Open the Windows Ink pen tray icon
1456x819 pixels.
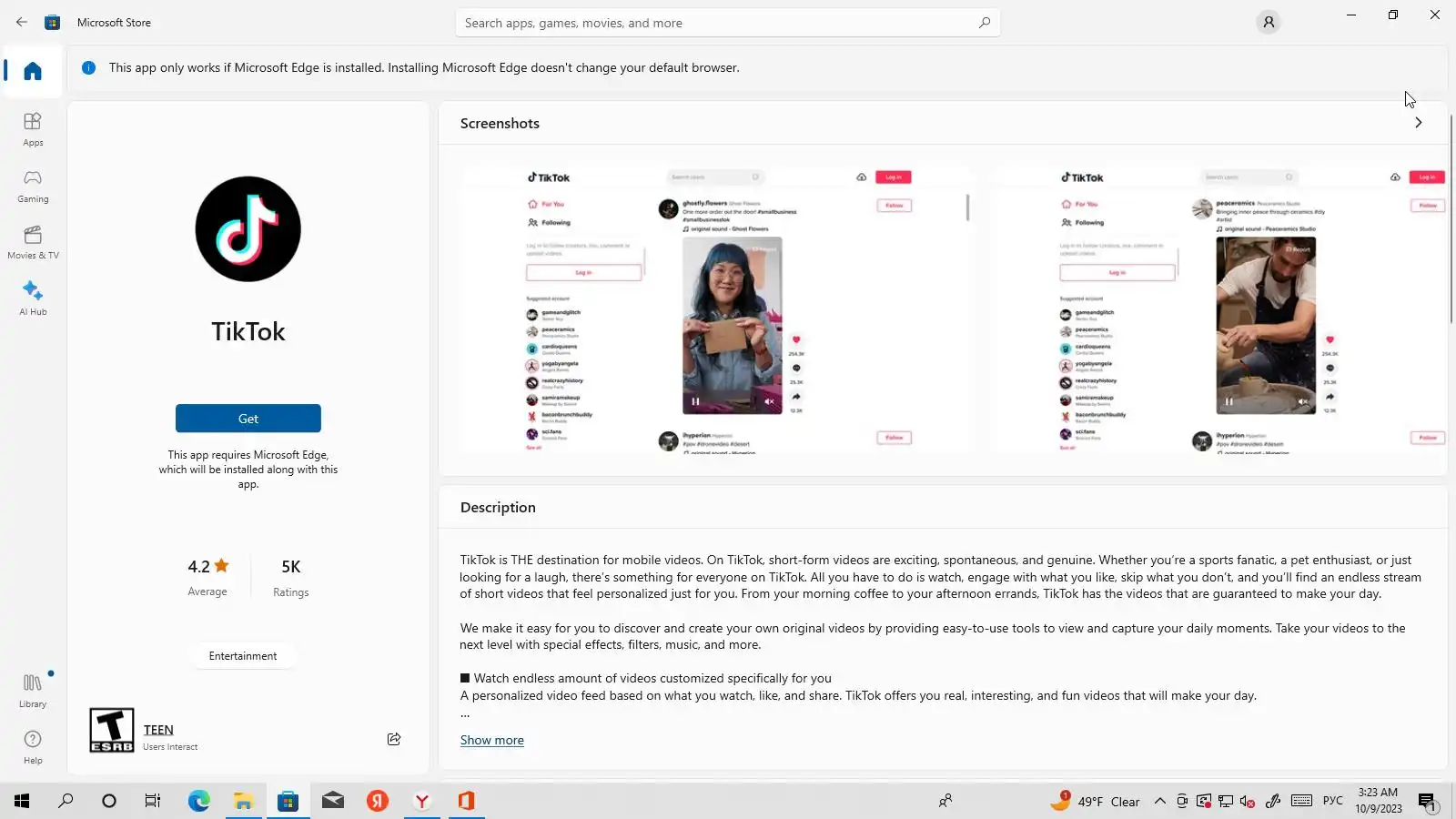pyautogui.click(x=1273, y=802)
